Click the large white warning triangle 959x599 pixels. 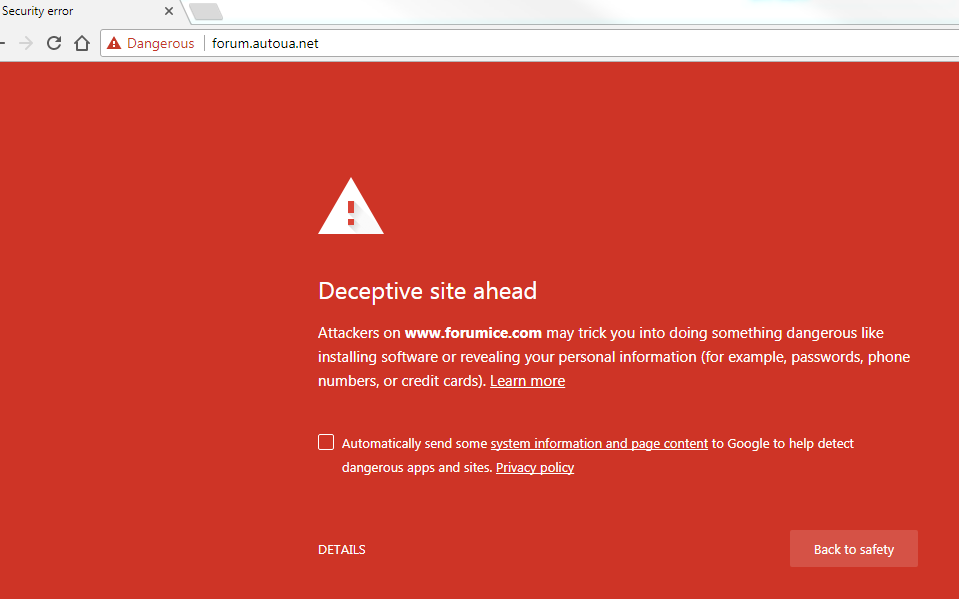(350, 207)
